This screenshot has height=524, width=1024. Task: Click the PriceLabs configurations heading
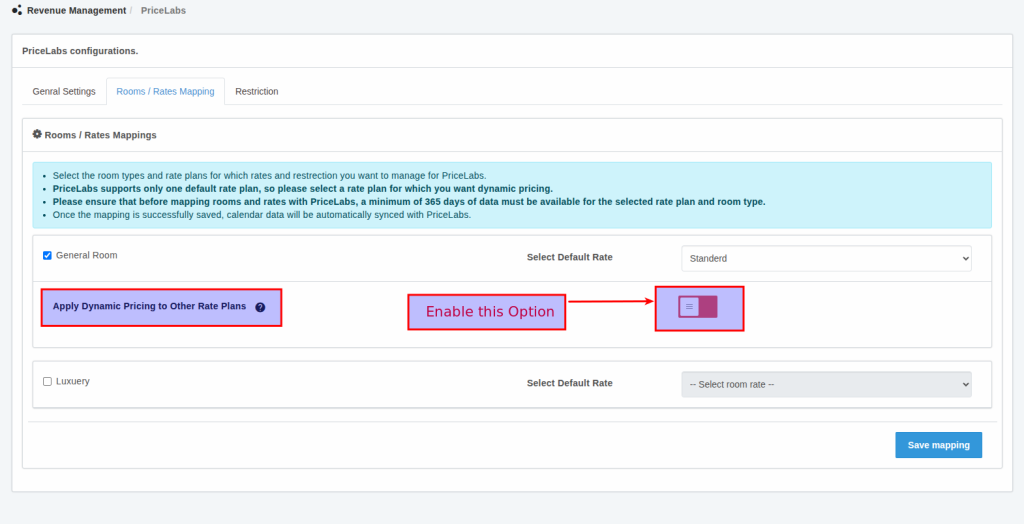tap(80, 50)
